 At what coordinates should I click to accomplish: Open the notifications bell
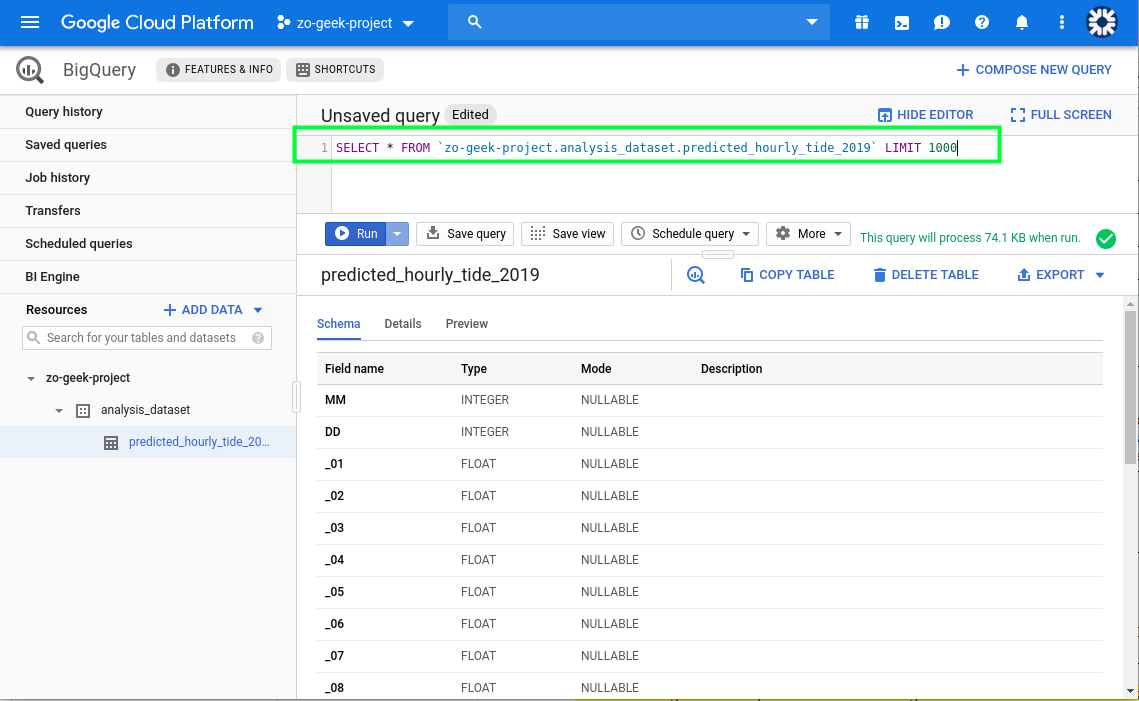click(1022, 22)
